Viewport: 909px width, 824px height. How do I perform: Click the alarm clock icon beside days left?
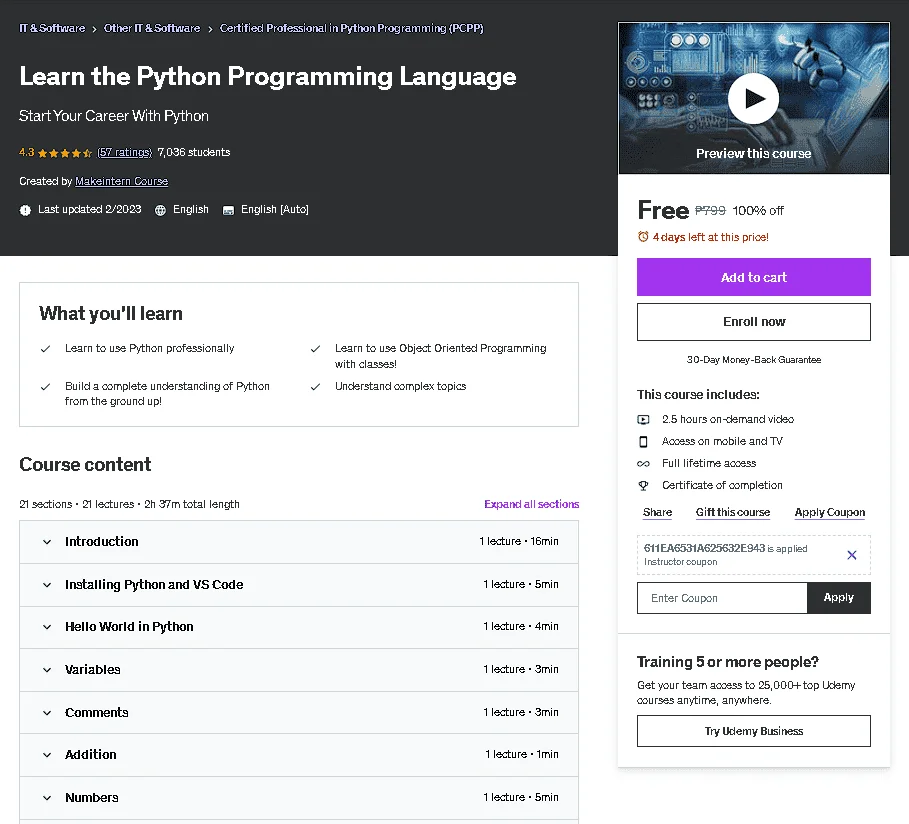[643, 237]
